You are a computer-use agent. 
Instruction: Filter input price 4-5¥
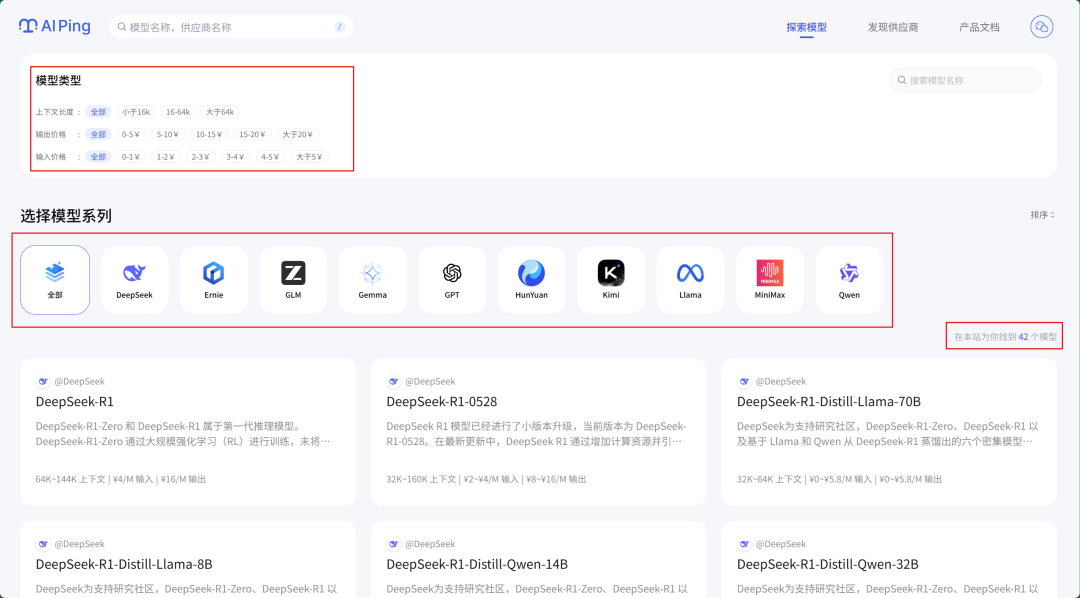coord(270,157)
